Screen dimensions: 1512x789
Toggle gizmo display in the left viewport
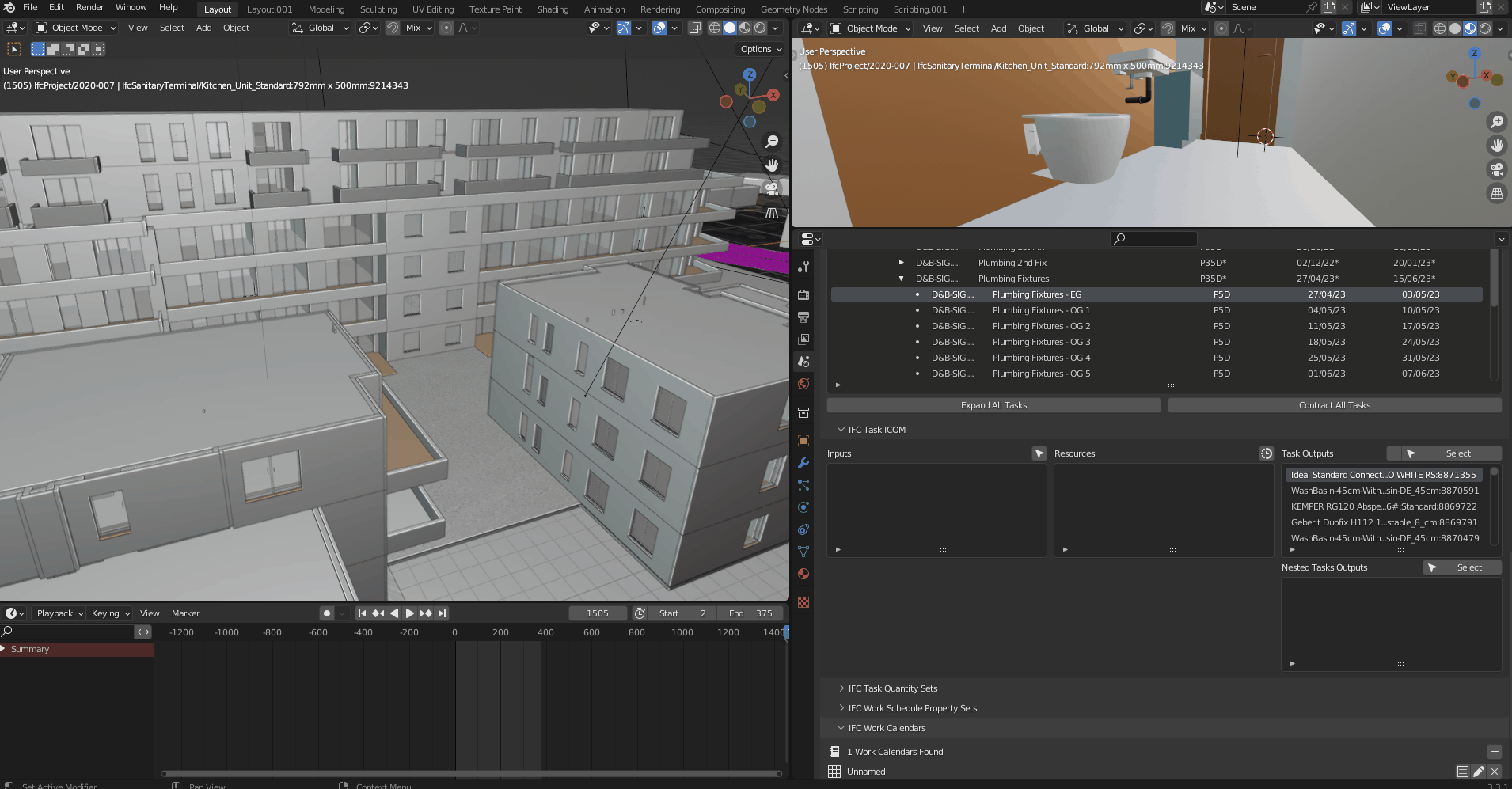click(624, 28)
